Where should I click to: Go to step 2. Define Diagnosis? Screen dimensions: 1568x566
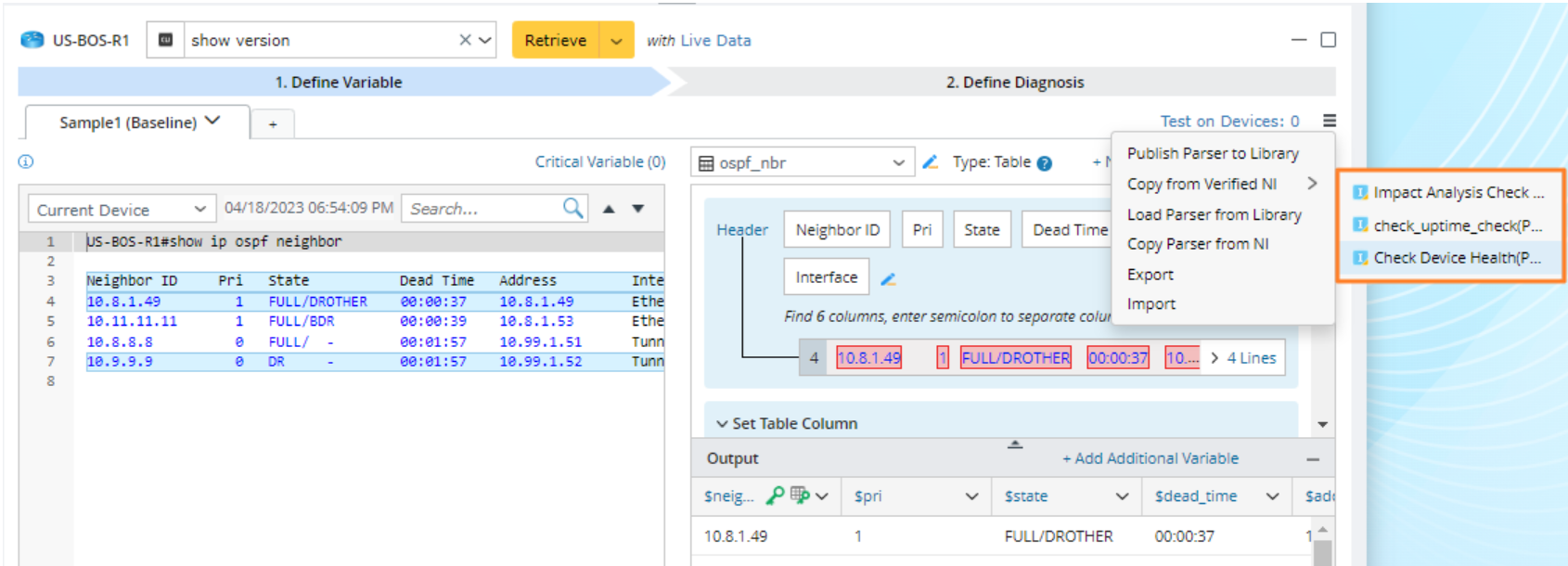tap(1014, 82)
